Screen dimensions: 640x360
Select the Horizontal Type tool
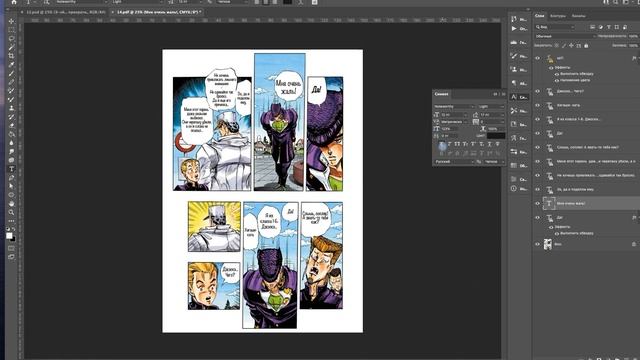(11, 169)
